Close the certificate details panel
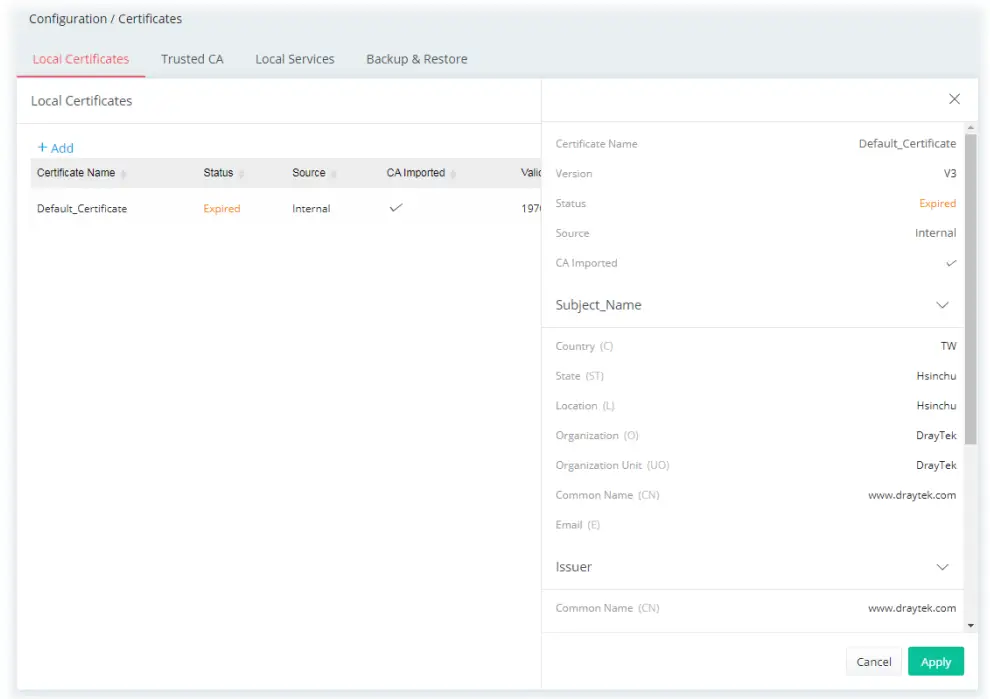This screenshot has width=990, height=699. 954,99
